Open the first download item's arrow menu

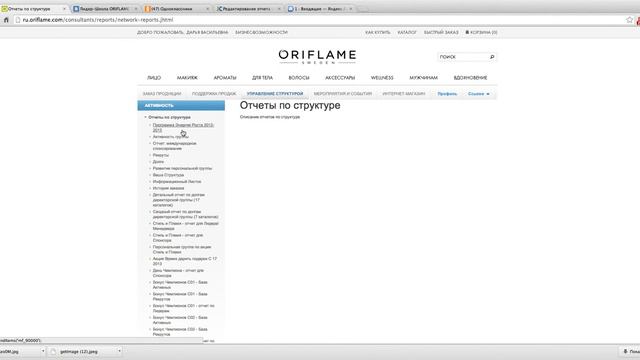pyautogui.click(x=42, y=351)
